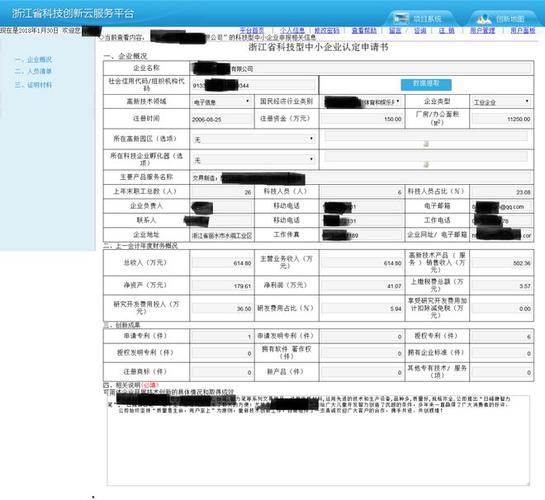
Task: Open the 所在高新园区 selection dropdown
Action: click(254, 139)
